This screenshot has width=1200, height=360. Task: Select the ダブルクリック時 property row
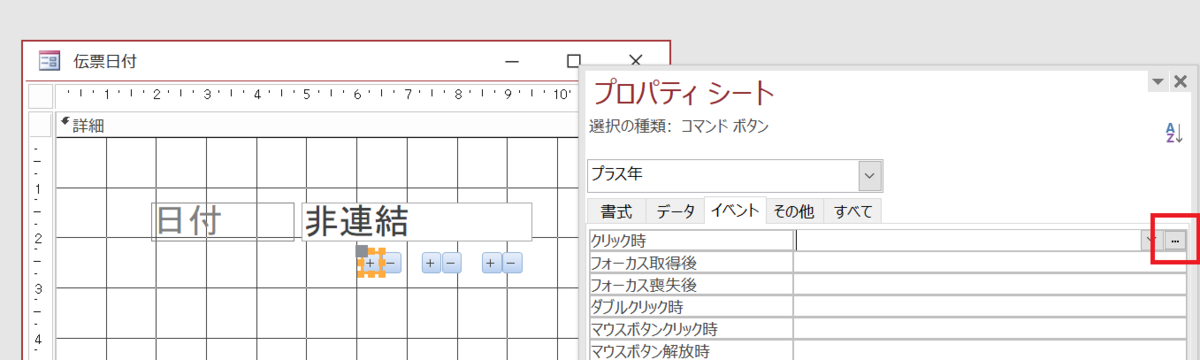pyautogui.click(x=887, y=307)
